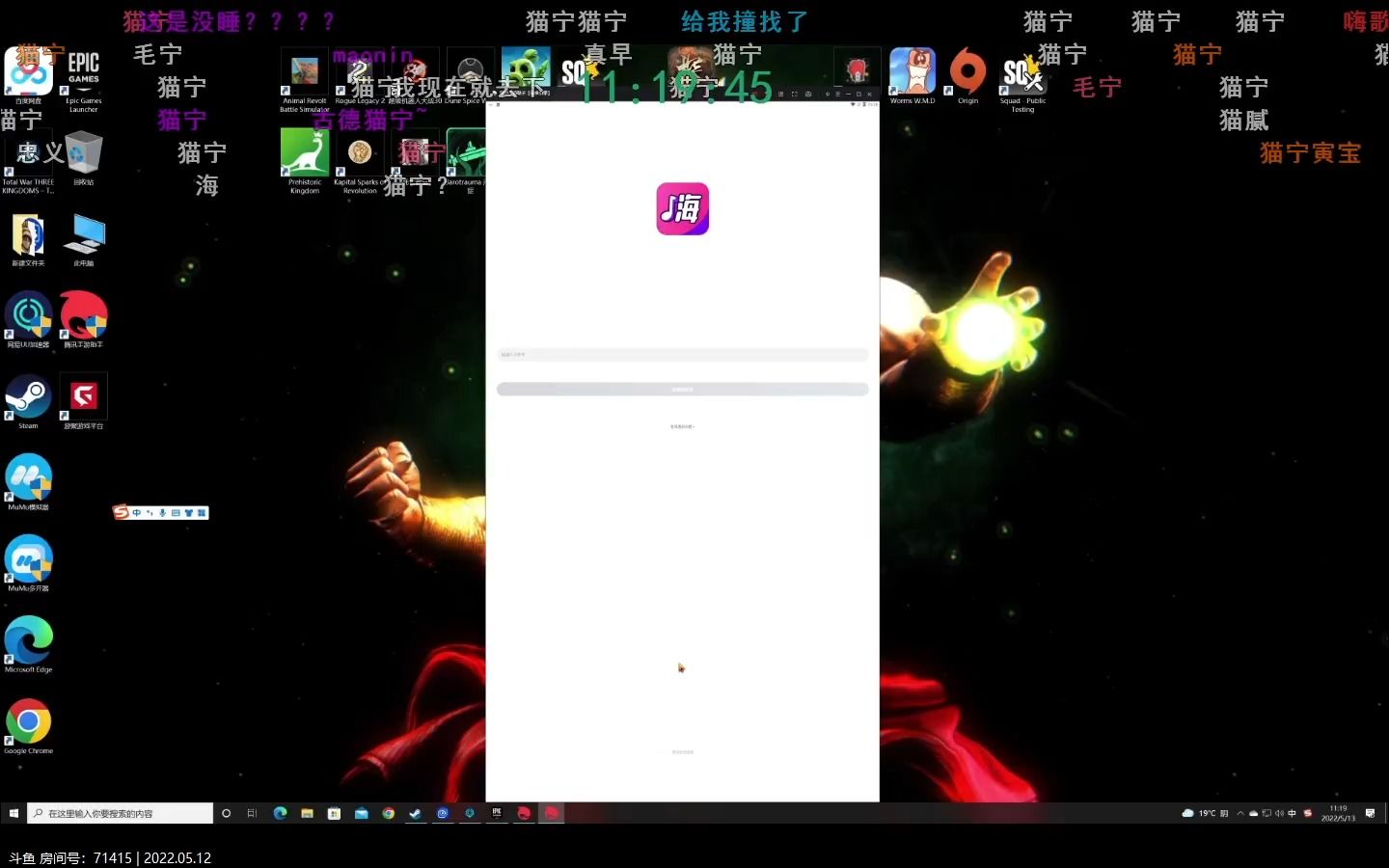Open Total War THREE KINGDOMS shortcut

point(28,161)
